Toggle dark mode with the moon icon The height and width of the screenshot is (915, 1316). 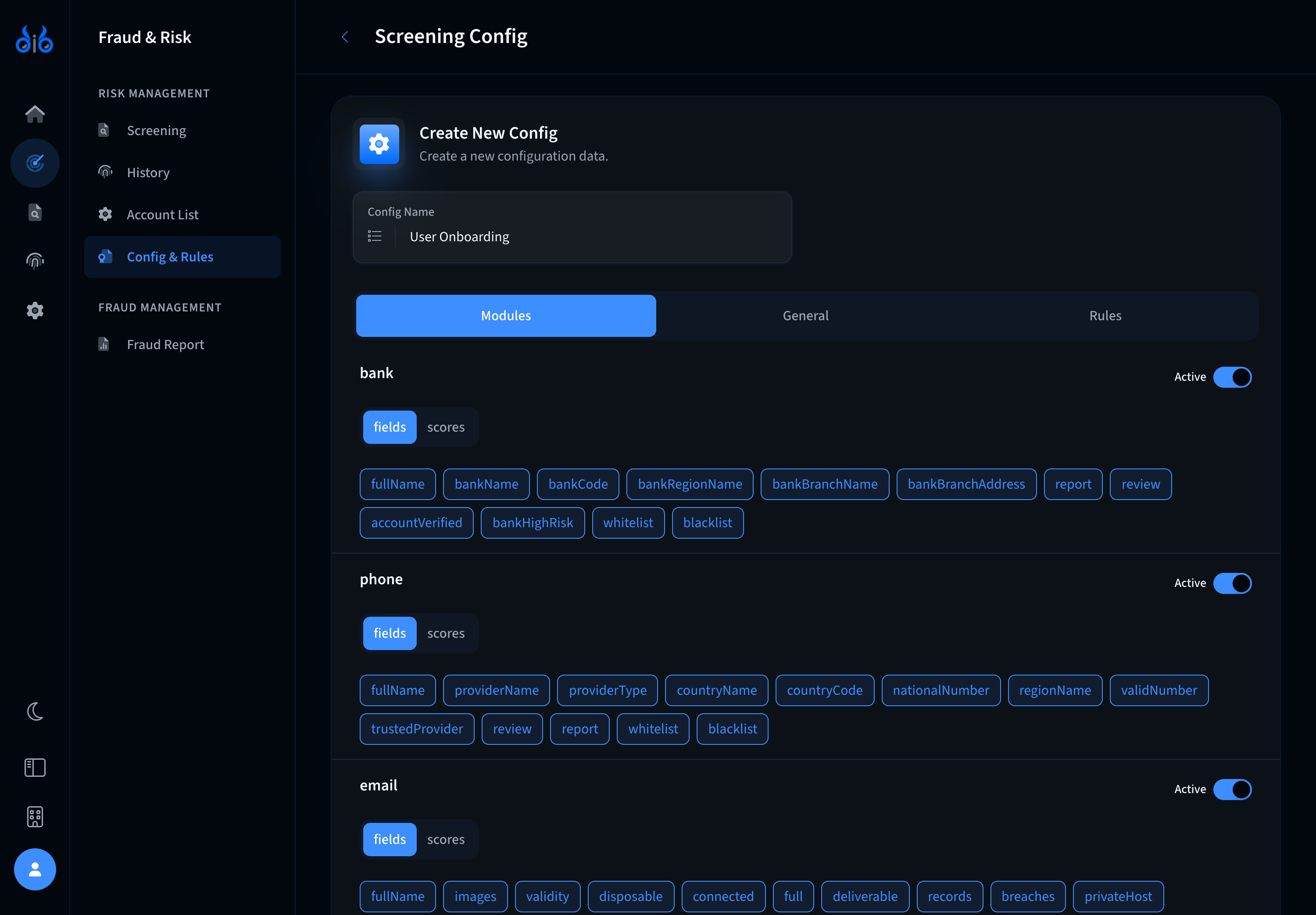coord(35,711)
